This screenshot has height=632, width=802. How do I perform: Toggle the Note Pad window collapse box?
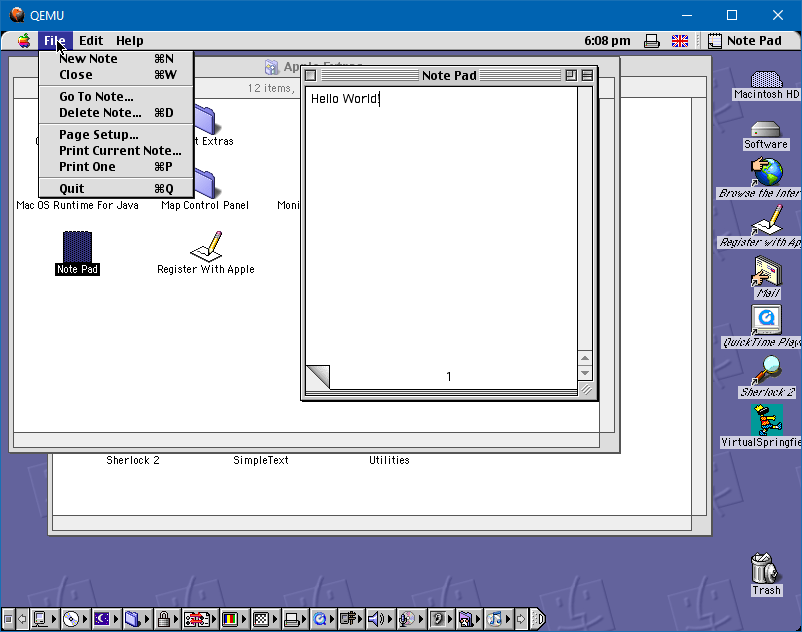(587, 75)
